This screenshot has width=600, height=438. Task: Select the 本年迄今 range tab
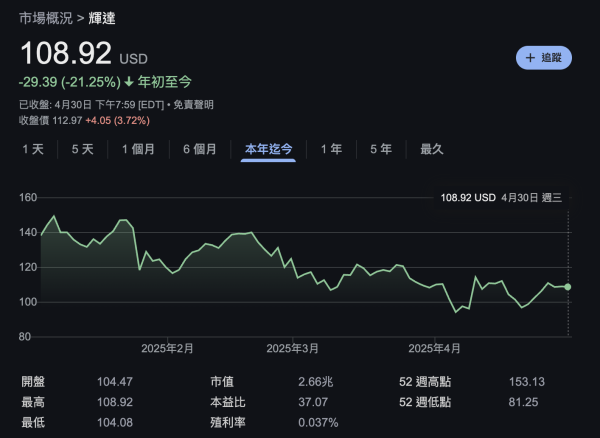268,149
